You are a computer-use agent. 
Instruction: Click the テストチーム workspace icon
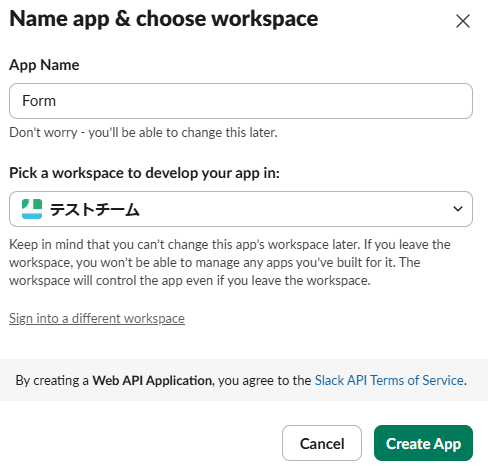[x=32, y=209]
